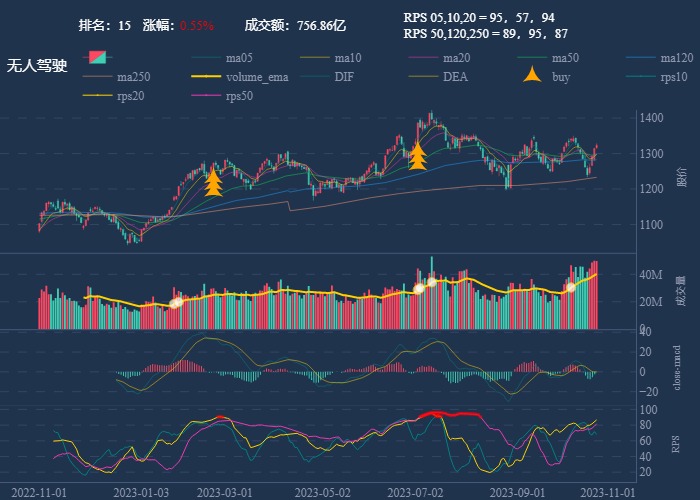This screenshot has height=500, width=700.
Task: Click the 2023-07-02 date axis label
Action: pyautogui.click(x=415, y=492)
